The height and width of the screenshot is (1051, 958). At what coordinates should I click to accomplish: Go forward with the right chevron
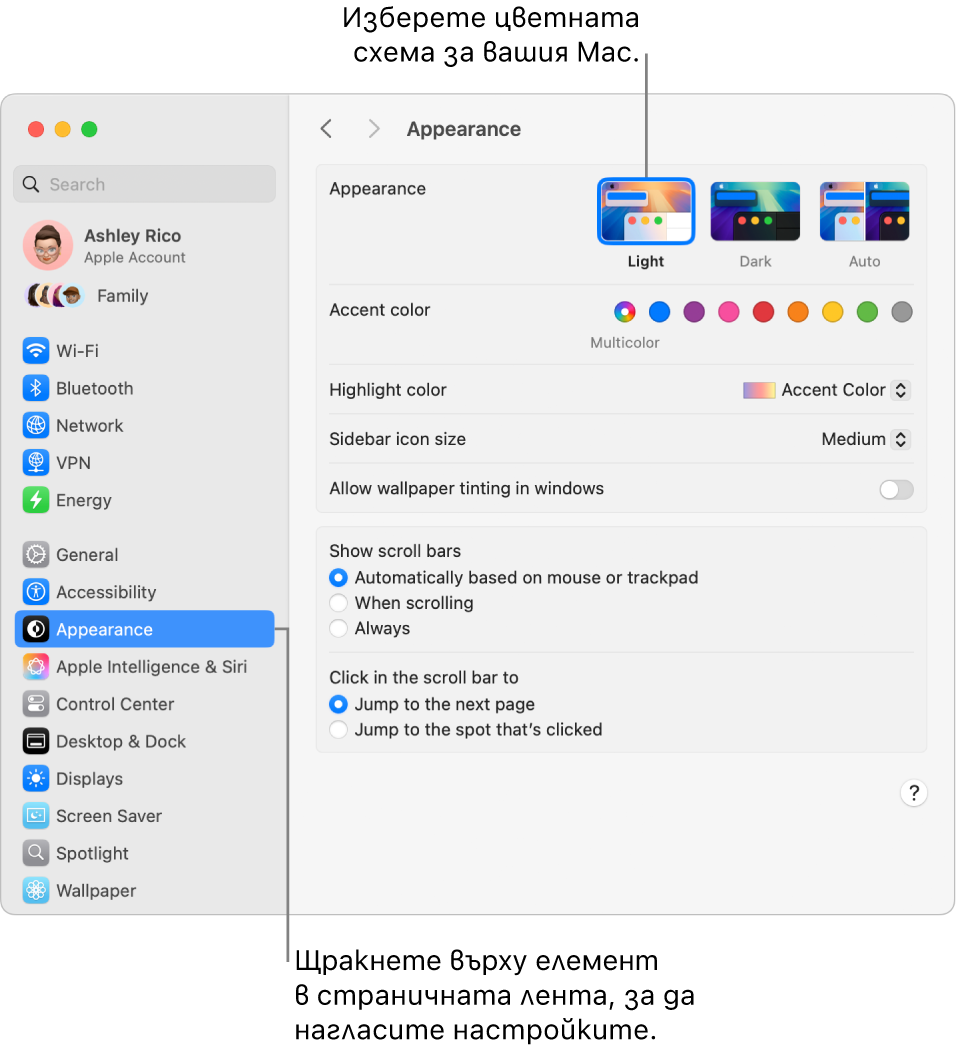click(373, 129)
